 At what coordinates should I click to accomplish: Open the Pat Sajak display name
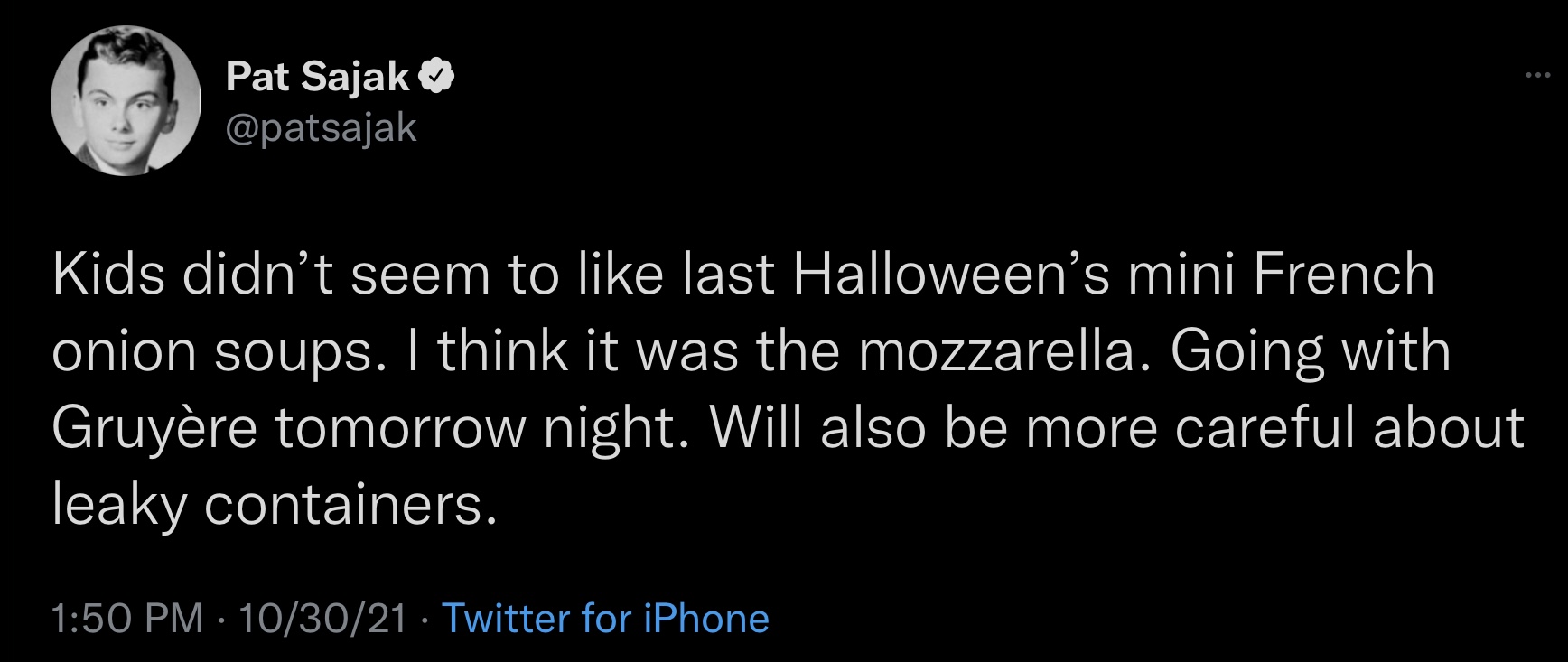(318, 77)
